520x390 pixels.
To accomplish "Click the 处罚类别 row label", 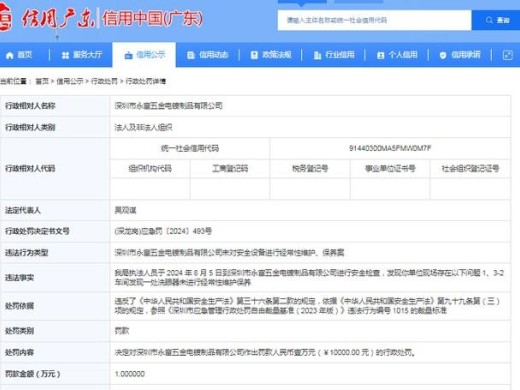I will 19,331.
